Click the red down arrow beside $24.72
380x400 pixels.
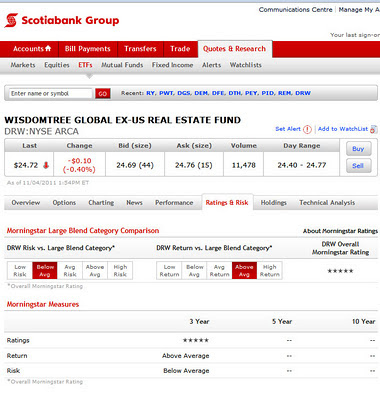(x=46, y=165)
